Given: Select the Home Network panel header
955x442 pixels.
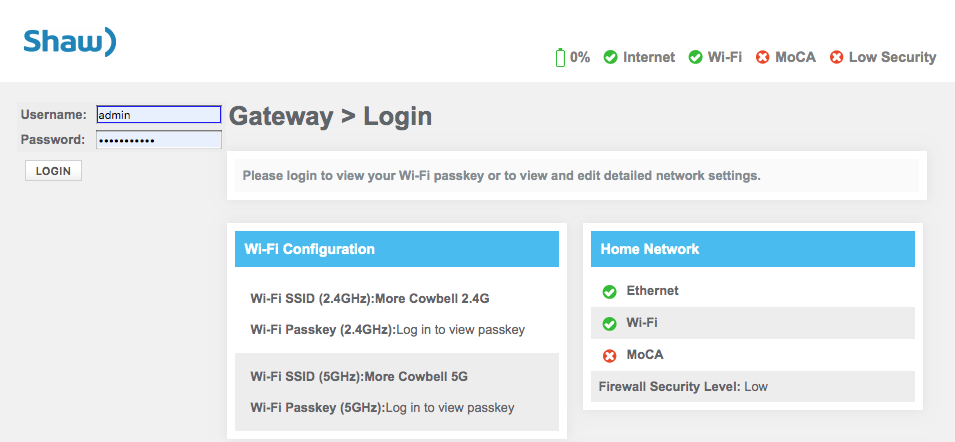Looking at the screenshot, I should pos(753,249).
